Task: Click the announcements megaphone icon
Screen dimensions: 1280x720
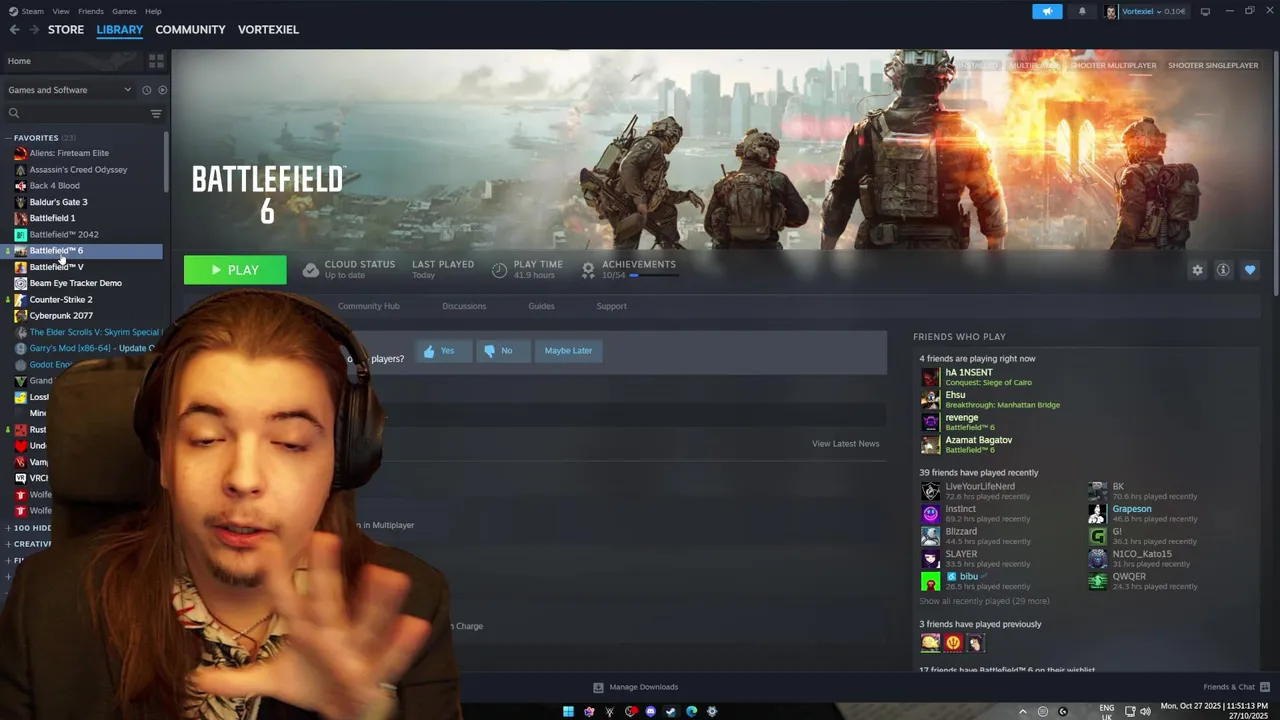Action: [x=1047, y=11]
